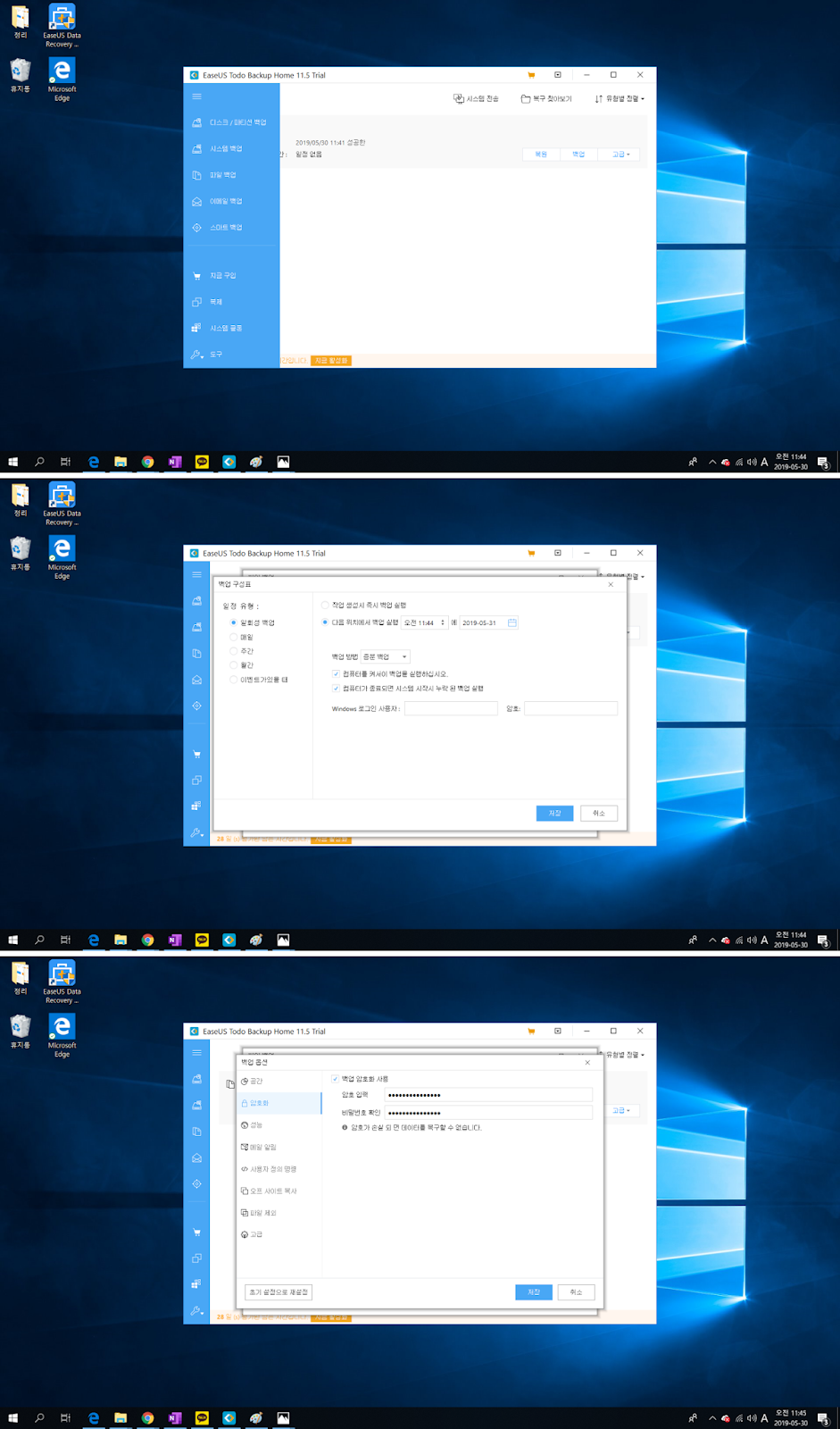Toggle 백업 암호화 사용 checkbox

(x=335, y=1079)
